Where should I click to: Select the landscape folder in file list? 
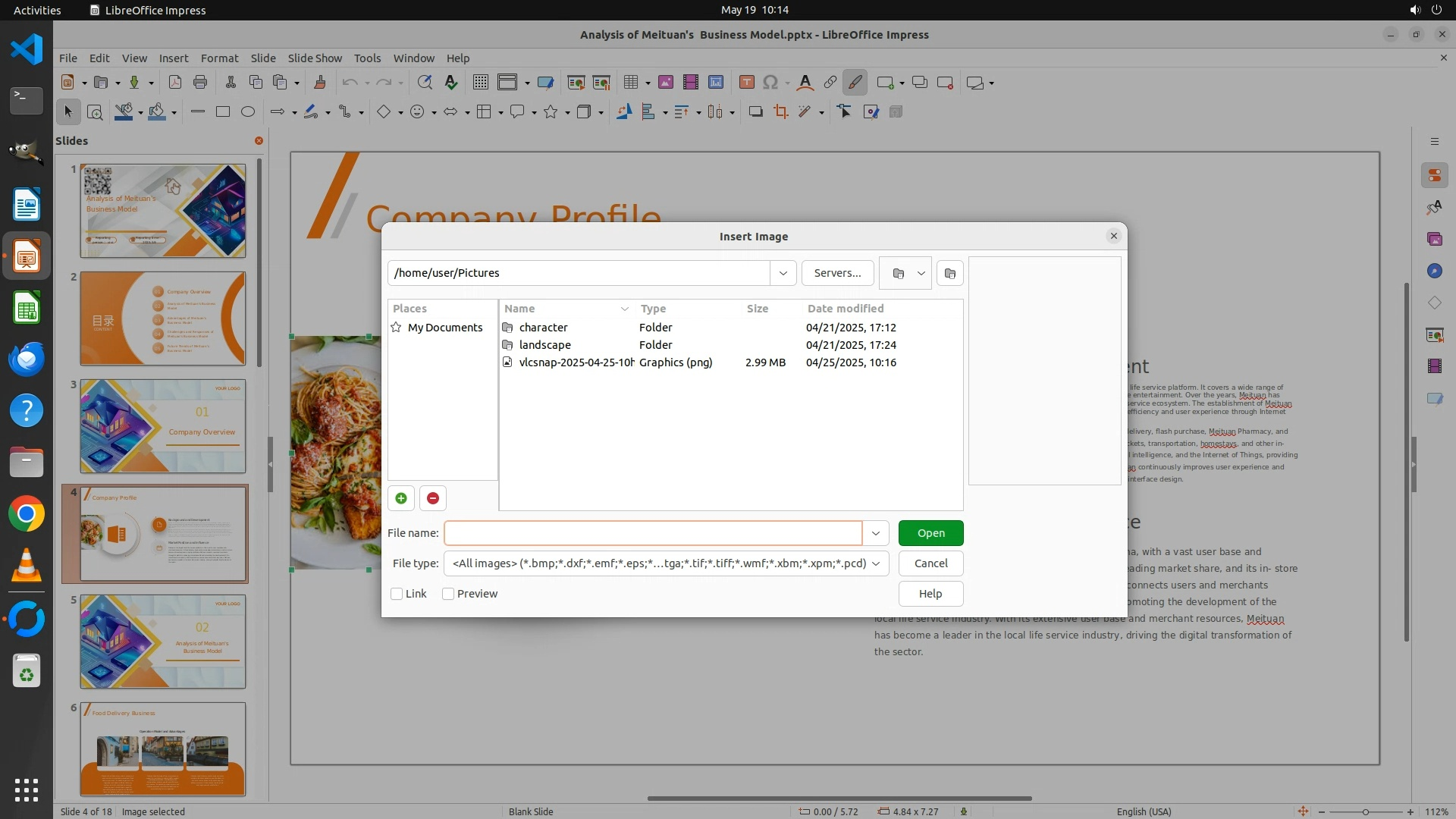544,345
